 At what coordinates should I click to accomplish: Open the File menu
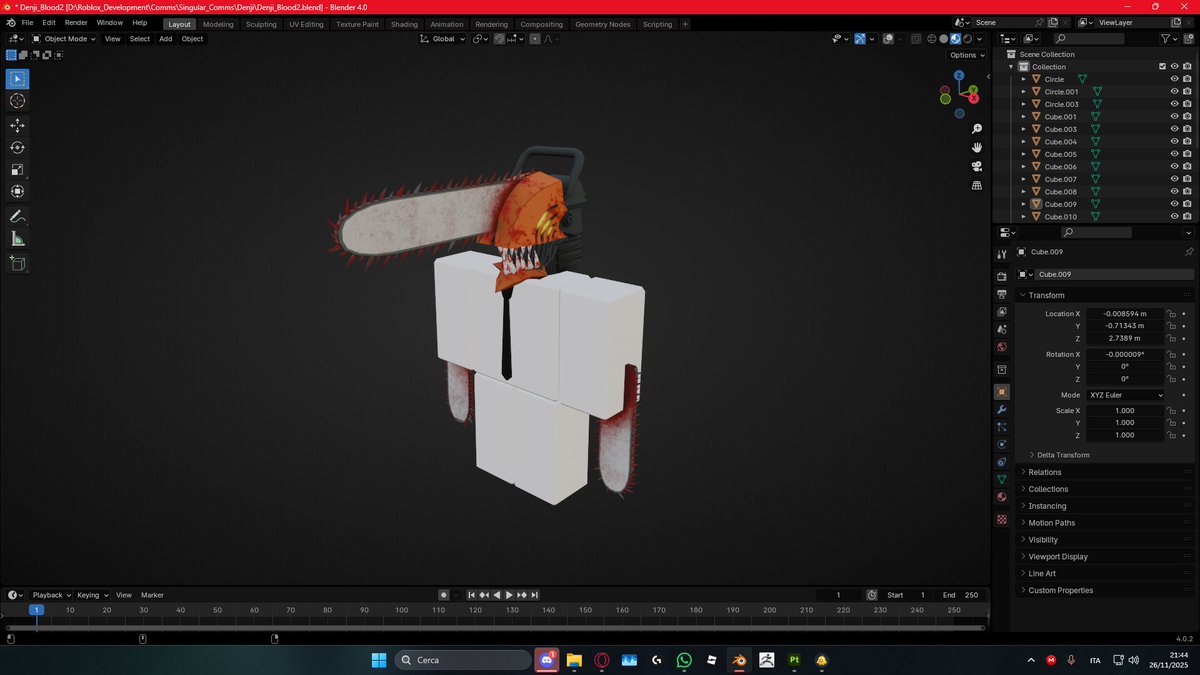pyautogui.click(x=27, y=22)
